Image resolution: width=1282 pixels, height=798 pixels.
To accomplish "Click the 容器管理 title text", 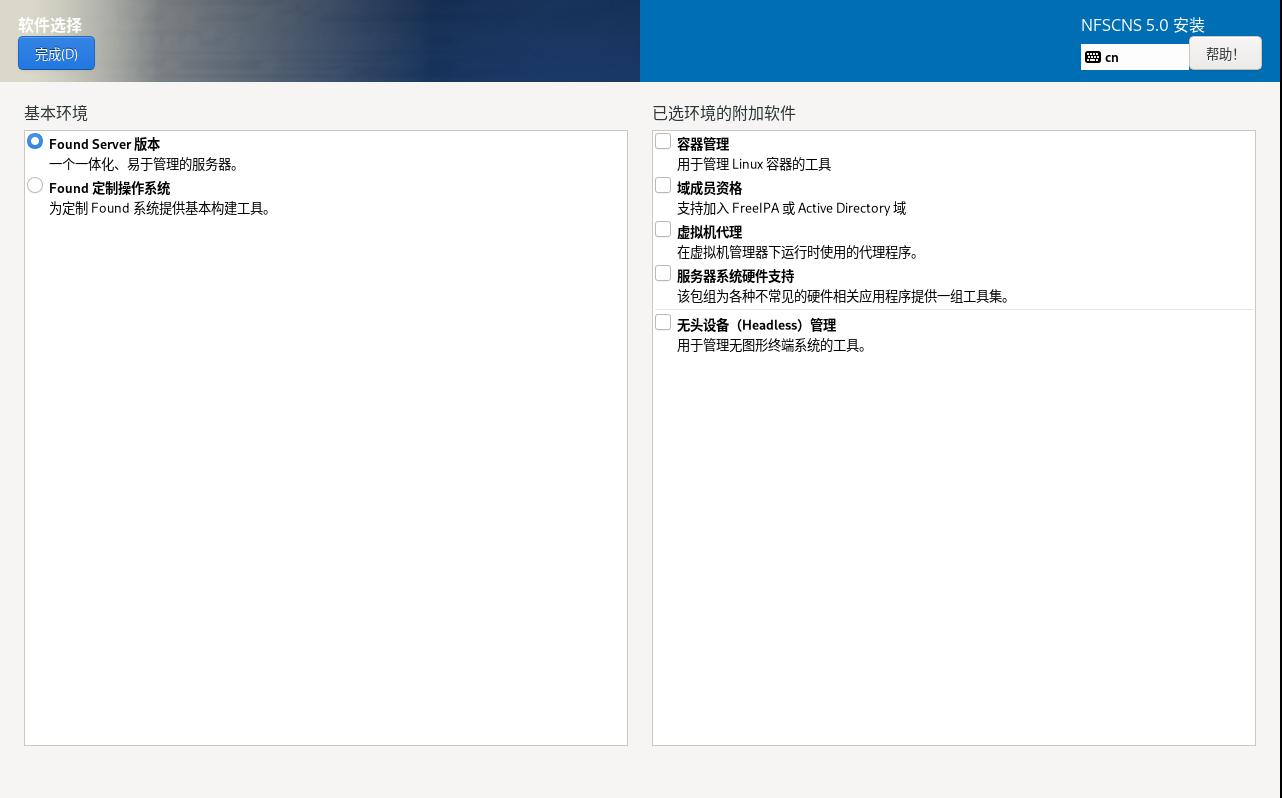I will pos(703,144).
